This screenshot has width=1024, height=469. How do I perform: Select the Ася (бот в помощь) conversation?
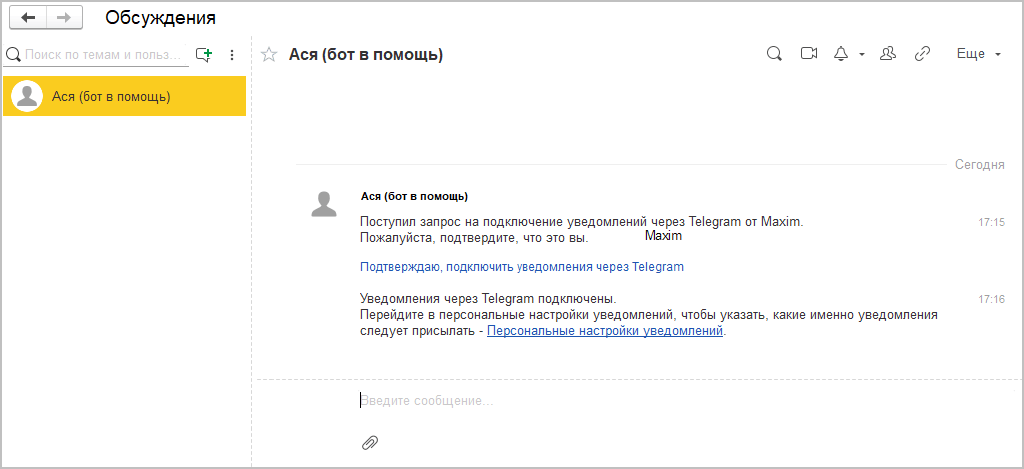coord(124,96)
